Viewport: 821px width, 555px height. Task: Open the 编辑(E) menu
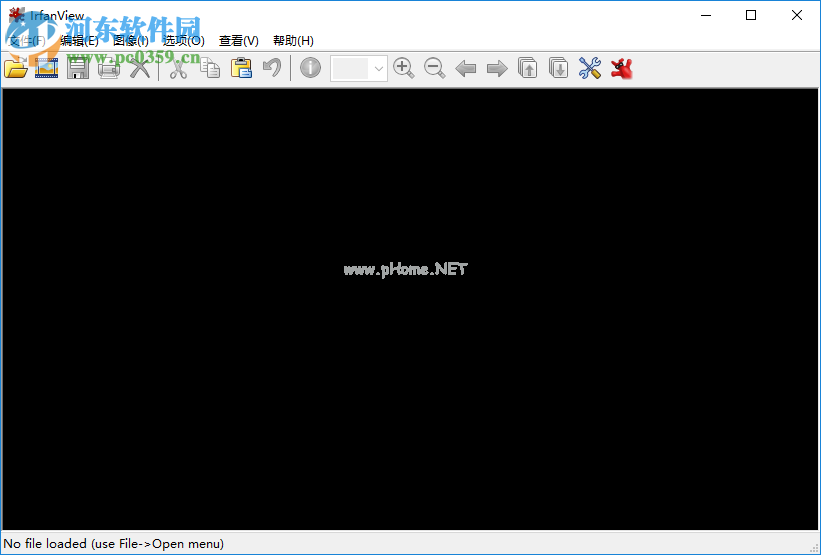point(80,41)
